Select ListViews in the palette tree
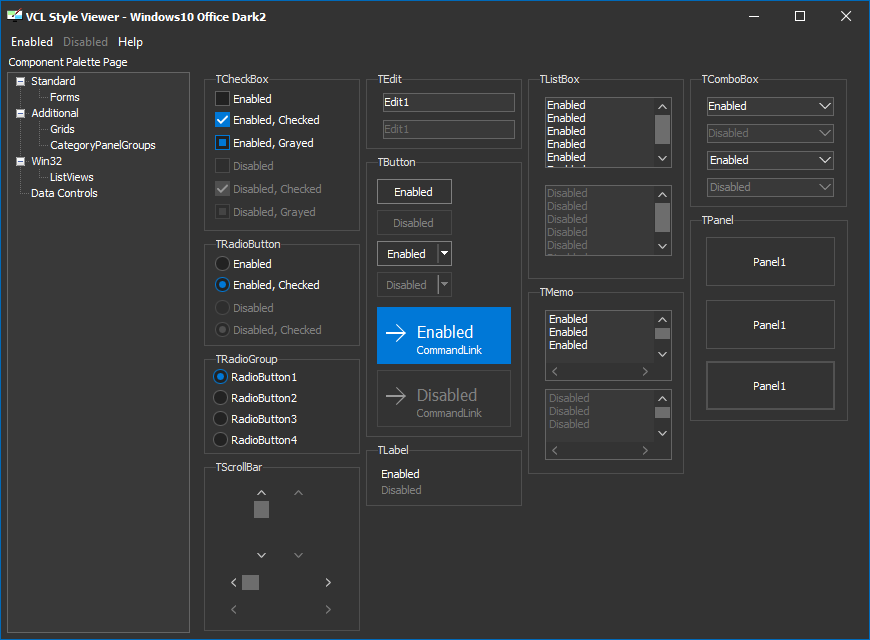The height and width of the screenshot is (640, 870). pos(72,177)
